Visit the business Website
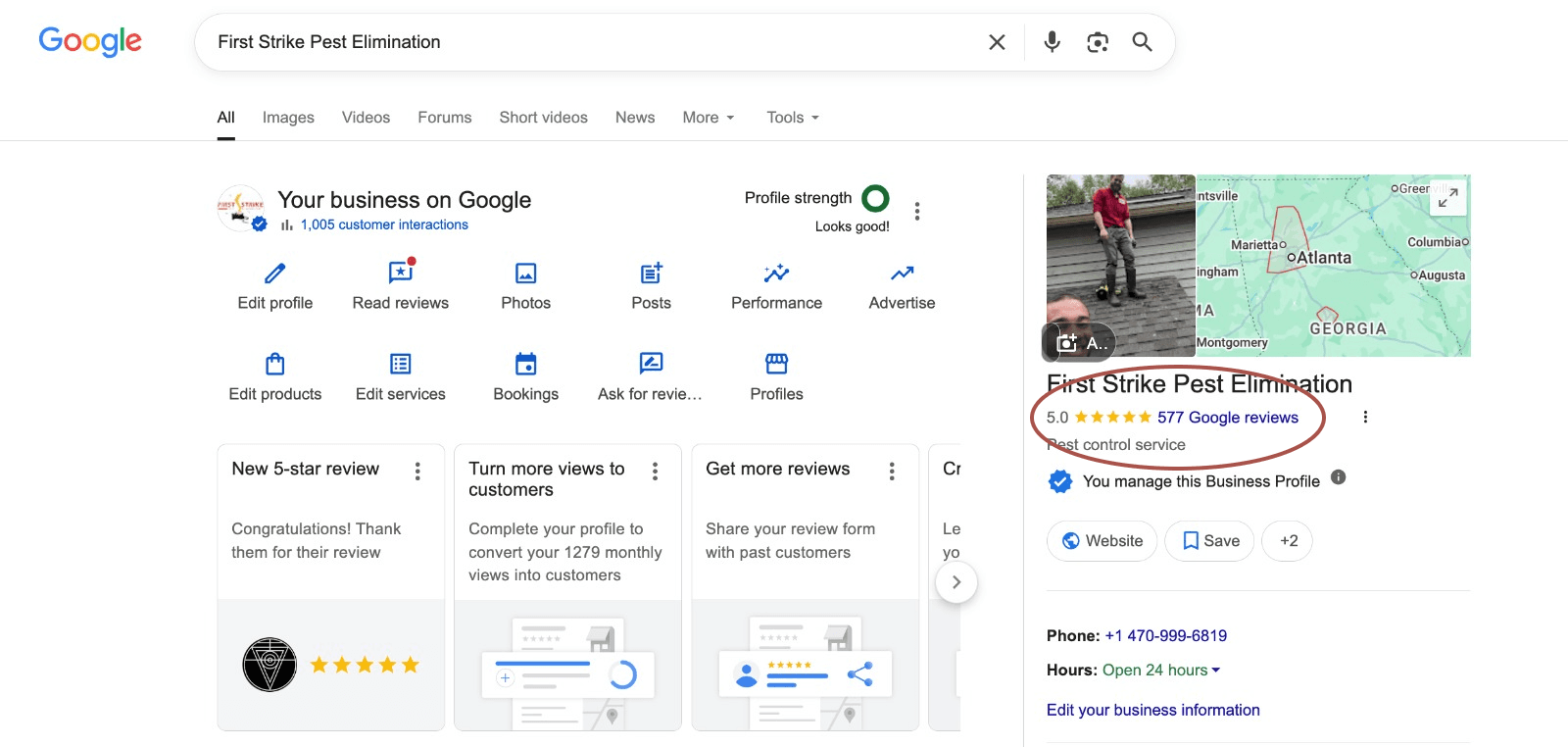 click(x=1102, y=541)
